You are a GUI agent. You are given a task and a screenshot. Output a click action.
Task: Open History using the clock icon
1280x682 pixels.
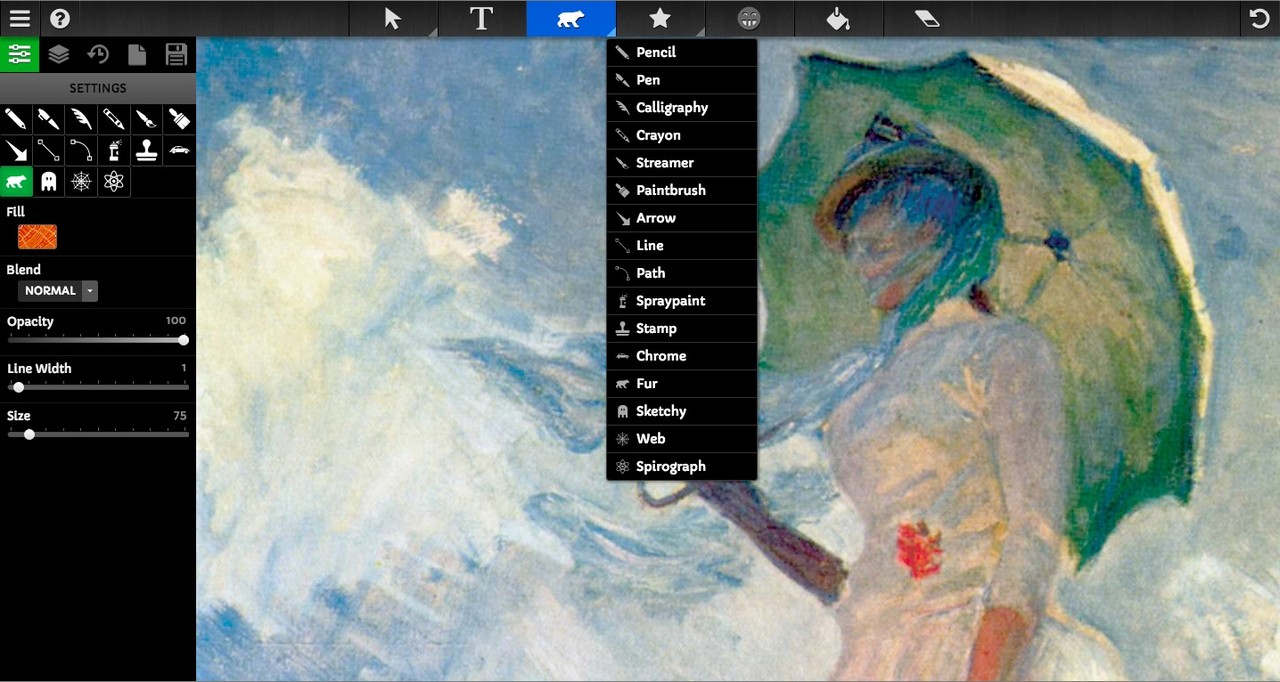[97, 55]
